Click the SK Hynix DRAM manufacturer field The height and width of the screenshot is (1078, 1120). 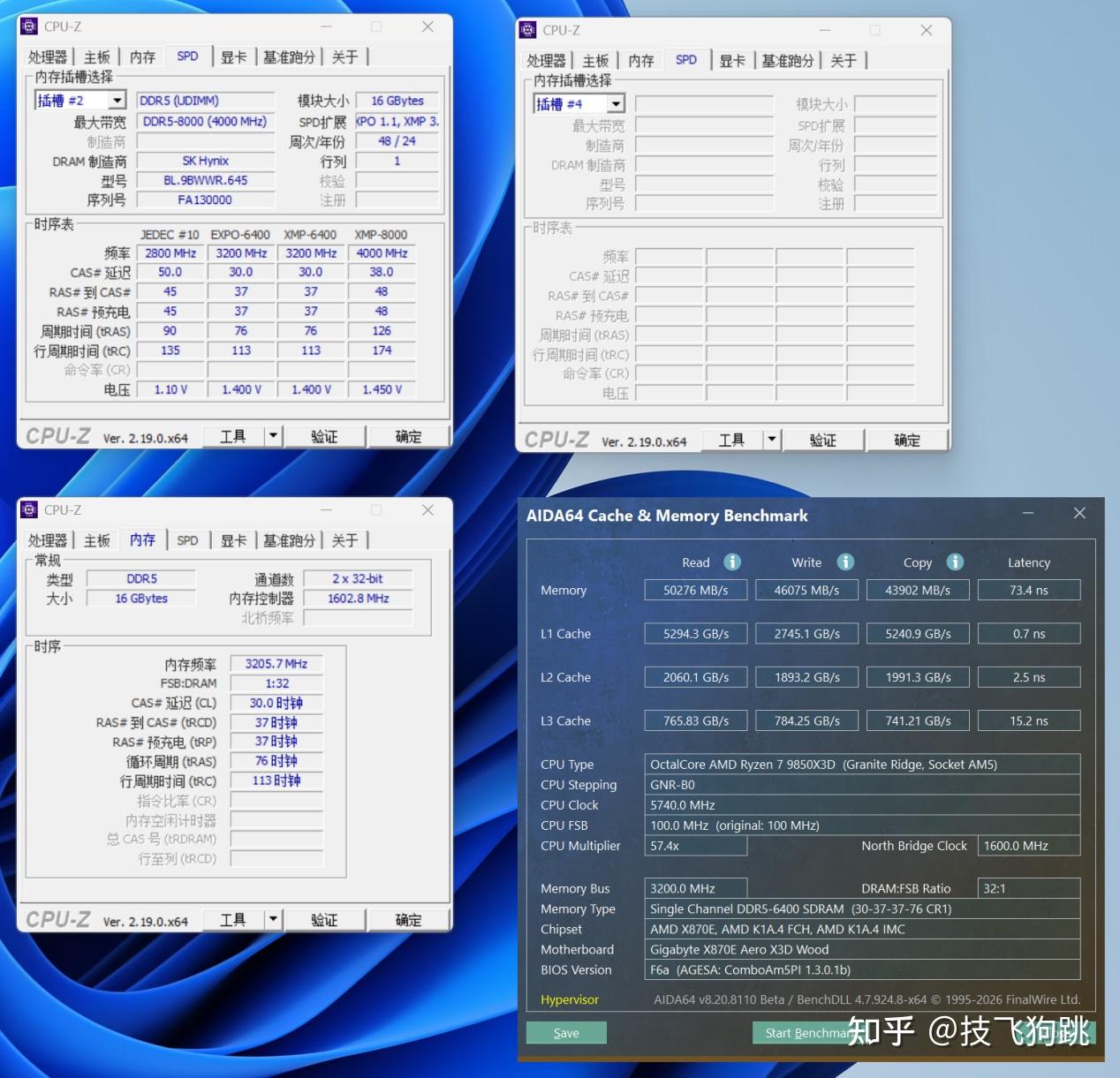pos(205,161)
